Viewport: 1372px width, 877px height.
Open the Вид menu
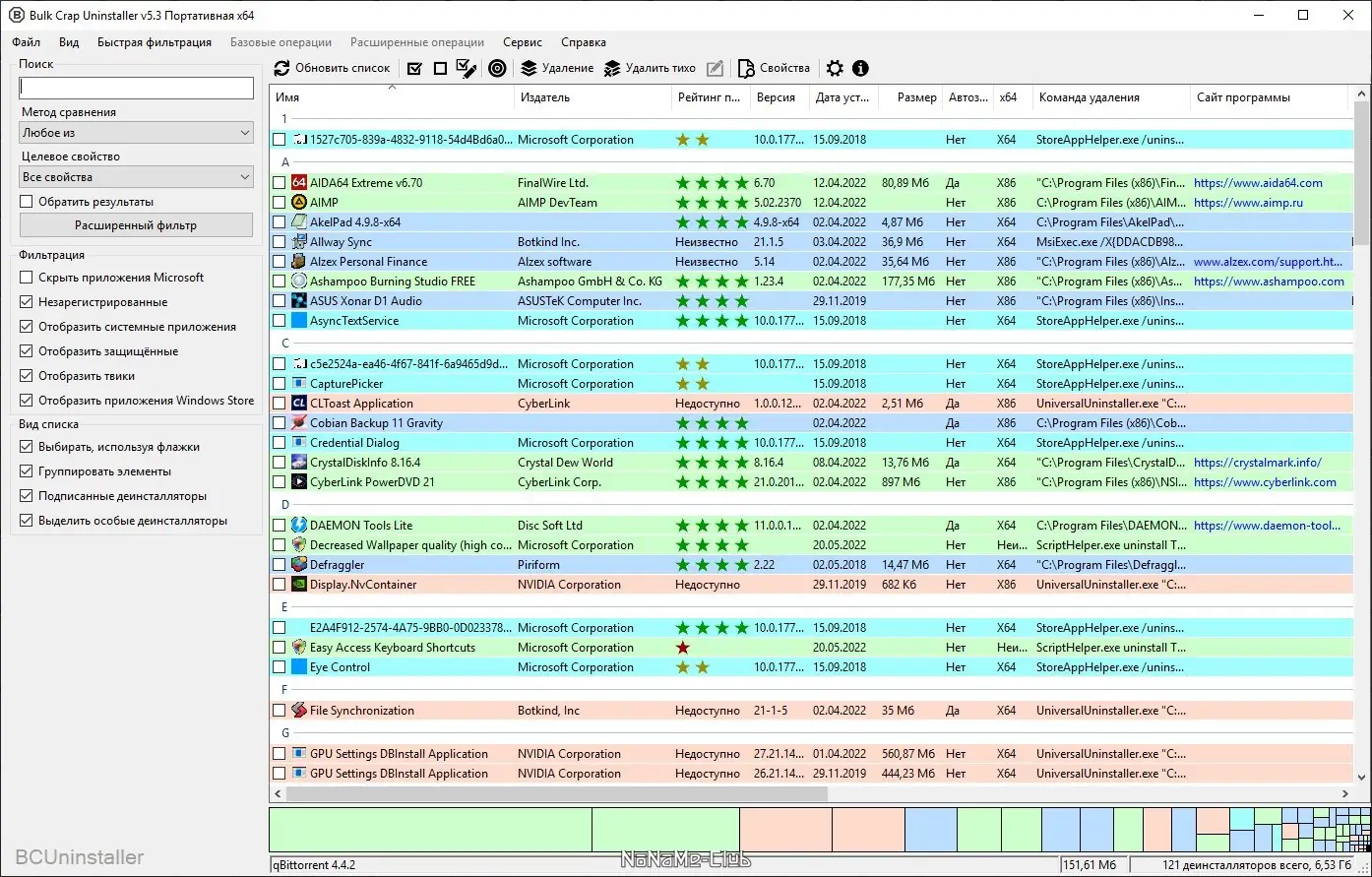coord(69,42)
